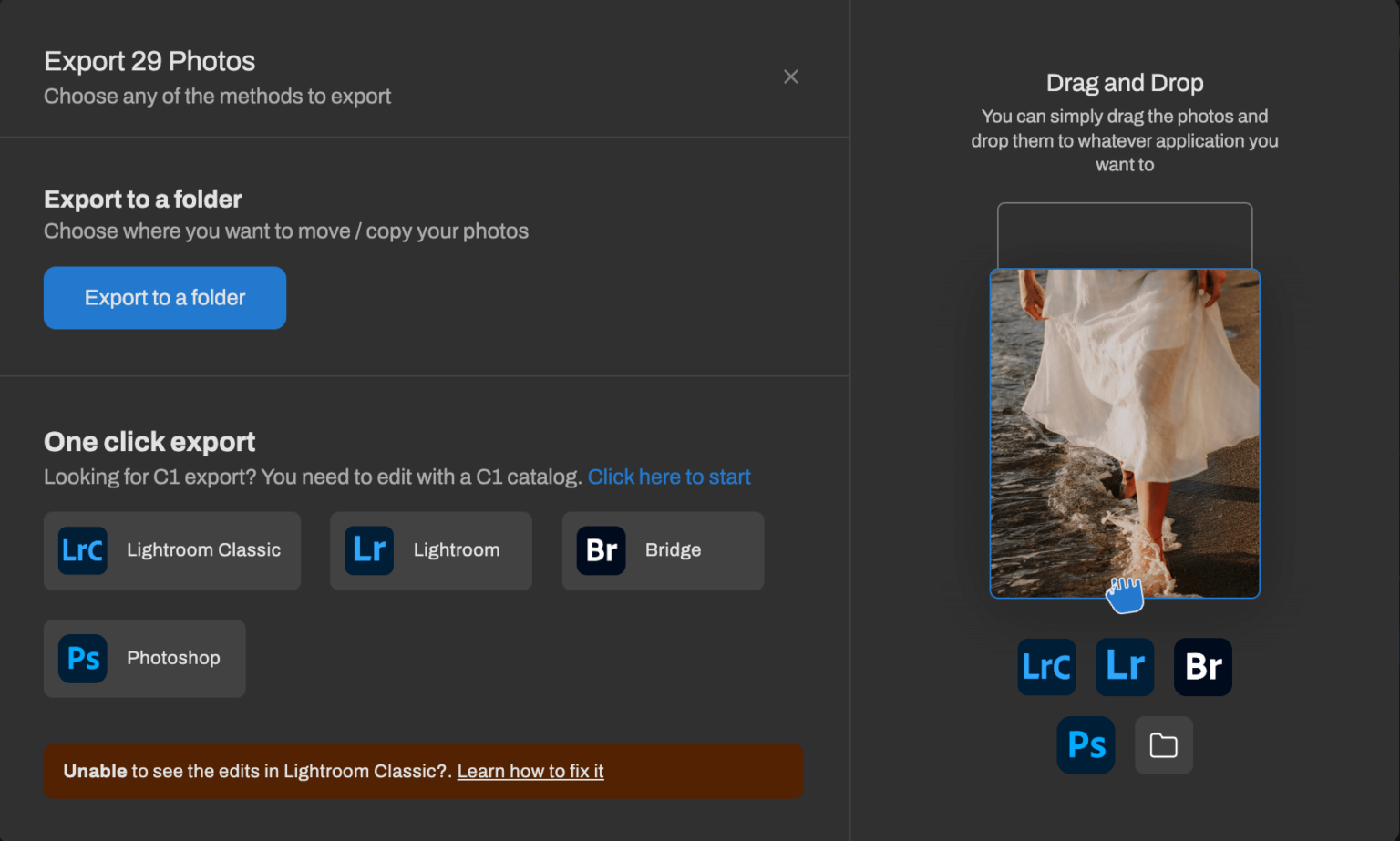Click the LrC logo icon in Lightroom Classic button
The image size is (1400, 841).
[x=83, y=550]
